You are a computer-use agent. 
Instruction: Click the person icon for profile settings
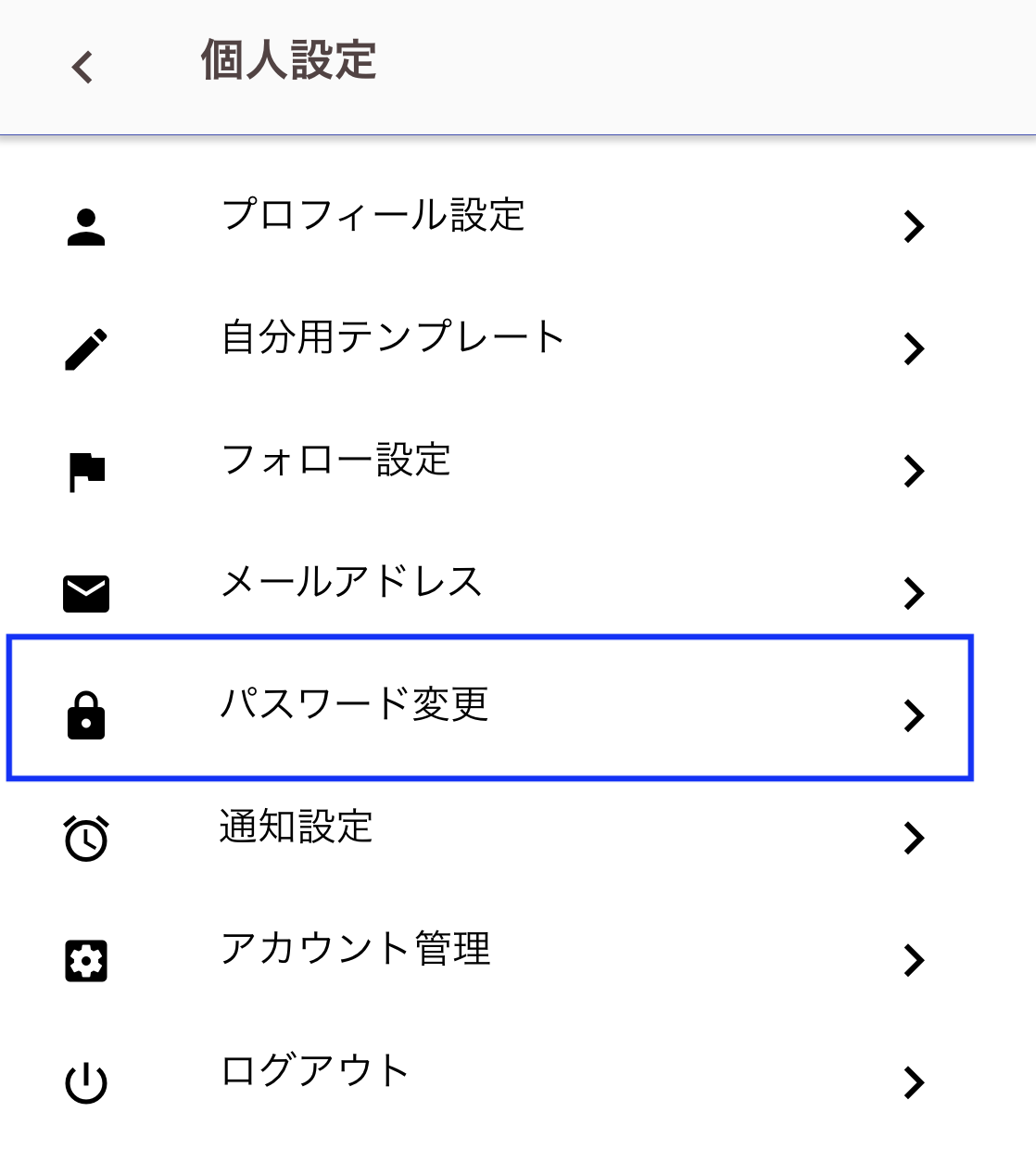coord(86,227)
